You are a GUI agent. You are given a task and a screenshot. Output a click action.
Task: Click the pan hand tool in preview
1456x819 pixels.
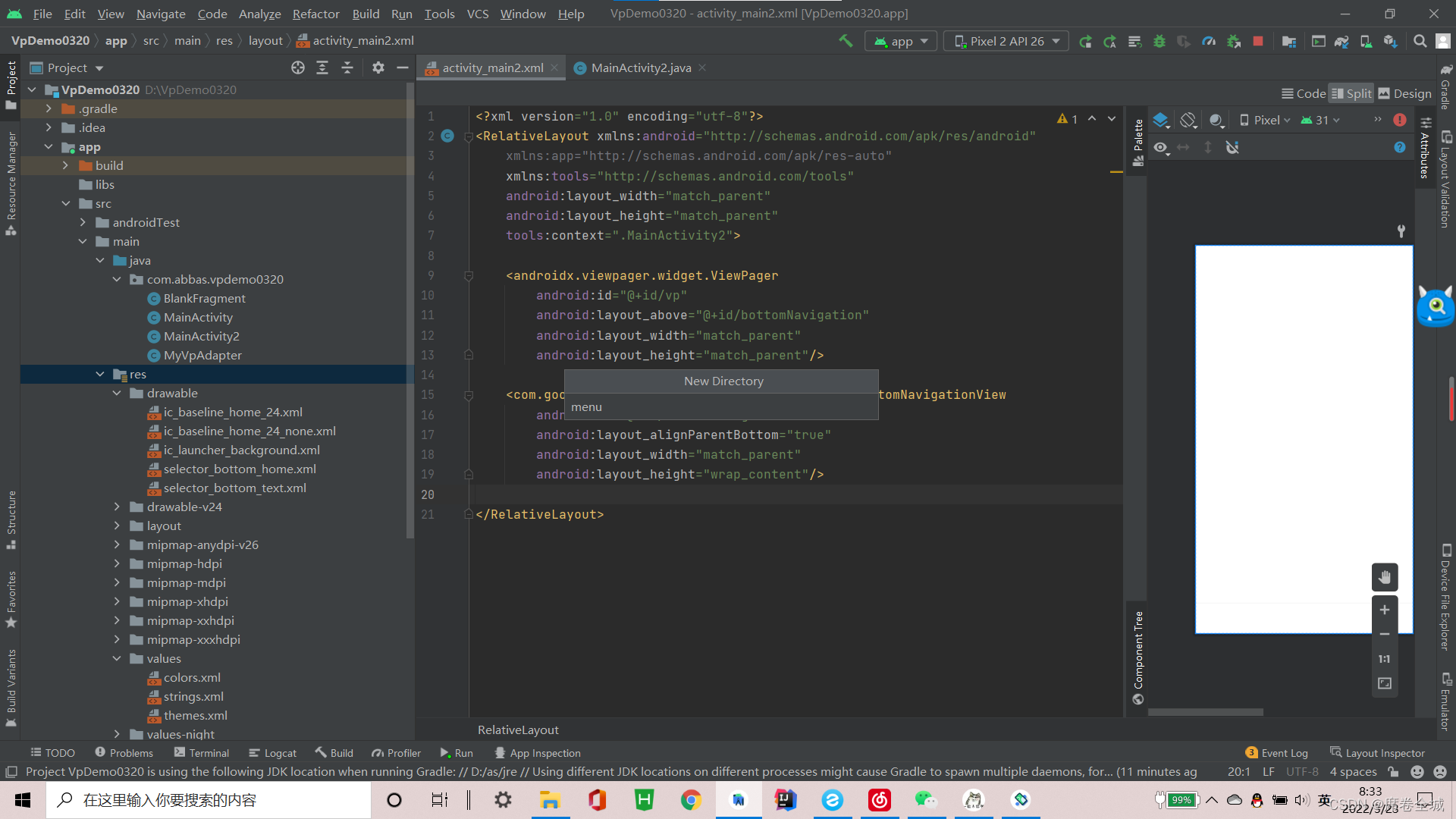coord(1385,577)
